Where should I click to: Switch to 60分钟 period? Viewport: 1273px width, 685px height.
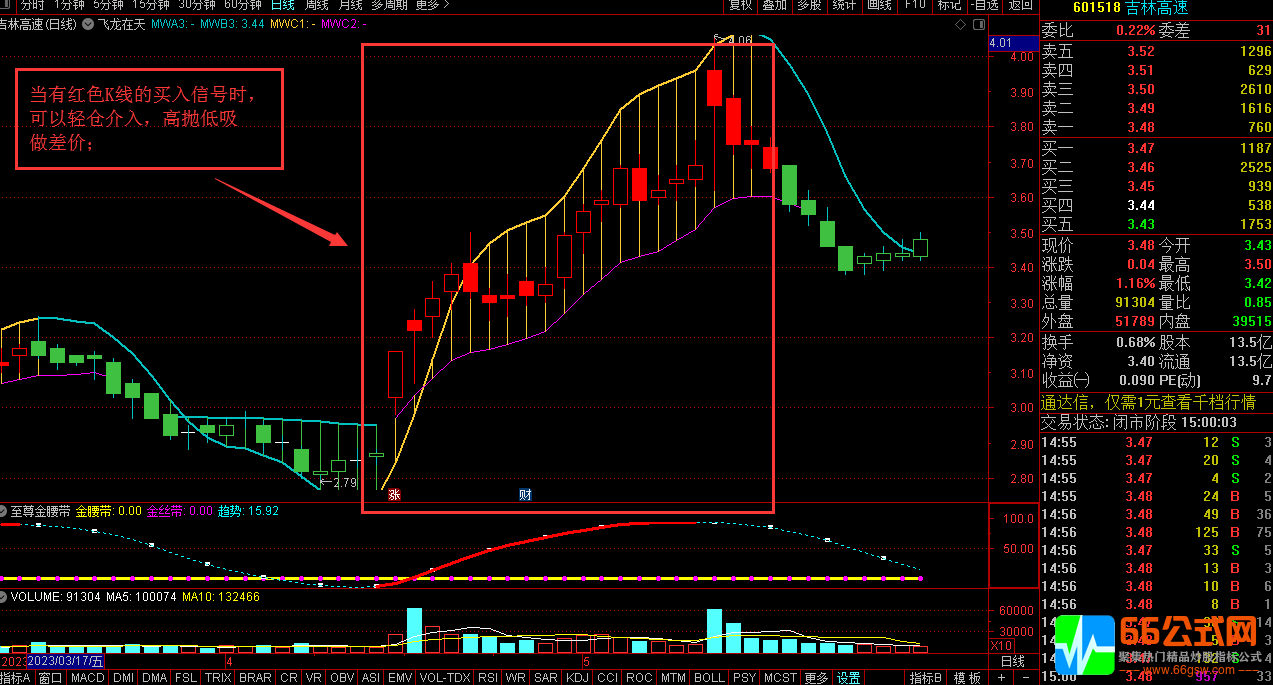243,5
